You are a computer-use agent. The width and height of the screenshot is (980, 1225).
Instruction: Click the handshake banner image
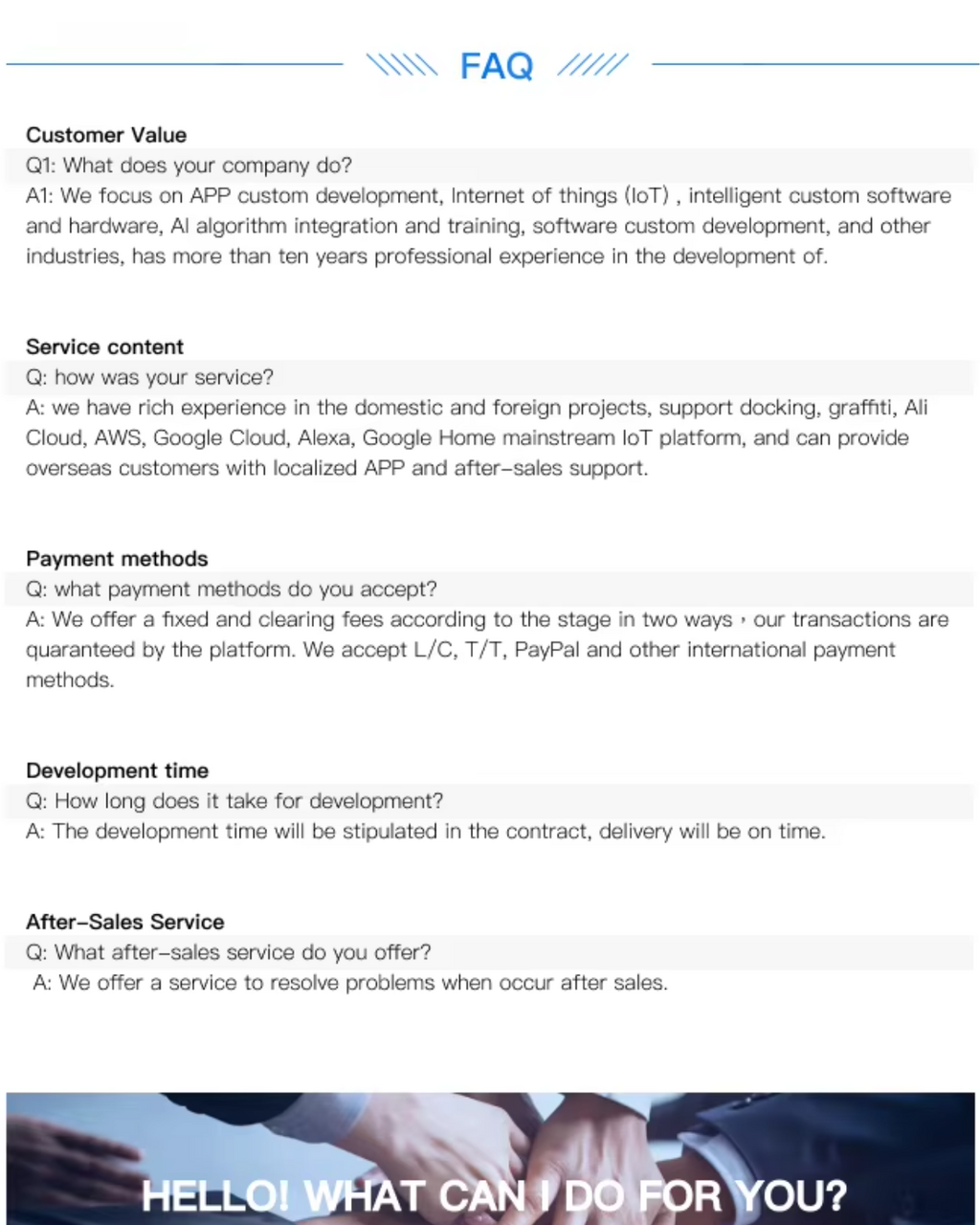pyautogui.click(x=490, y=1158)
